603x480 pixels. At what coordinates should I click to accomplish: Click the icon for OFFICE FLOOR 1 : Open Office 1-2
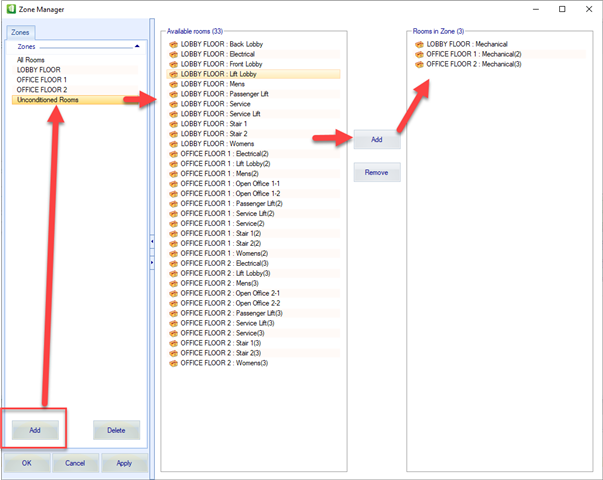click(173, 194)
